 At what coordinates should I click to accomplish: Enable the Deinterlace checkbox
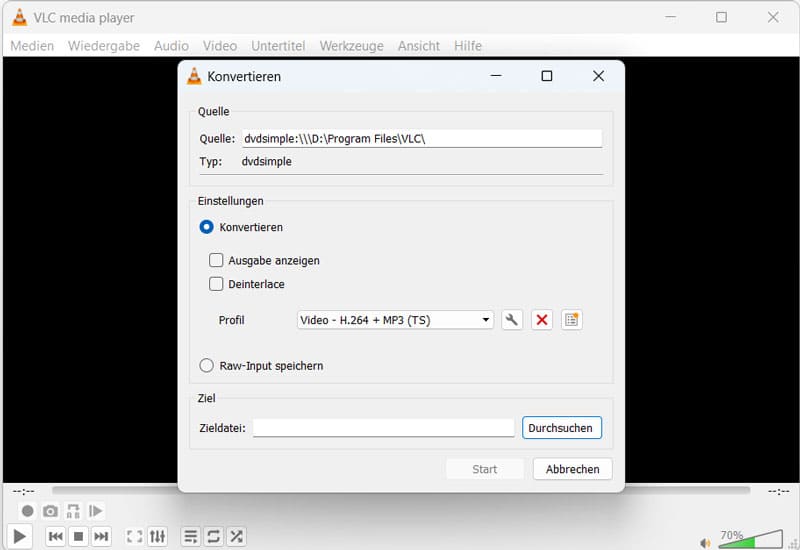216,284
